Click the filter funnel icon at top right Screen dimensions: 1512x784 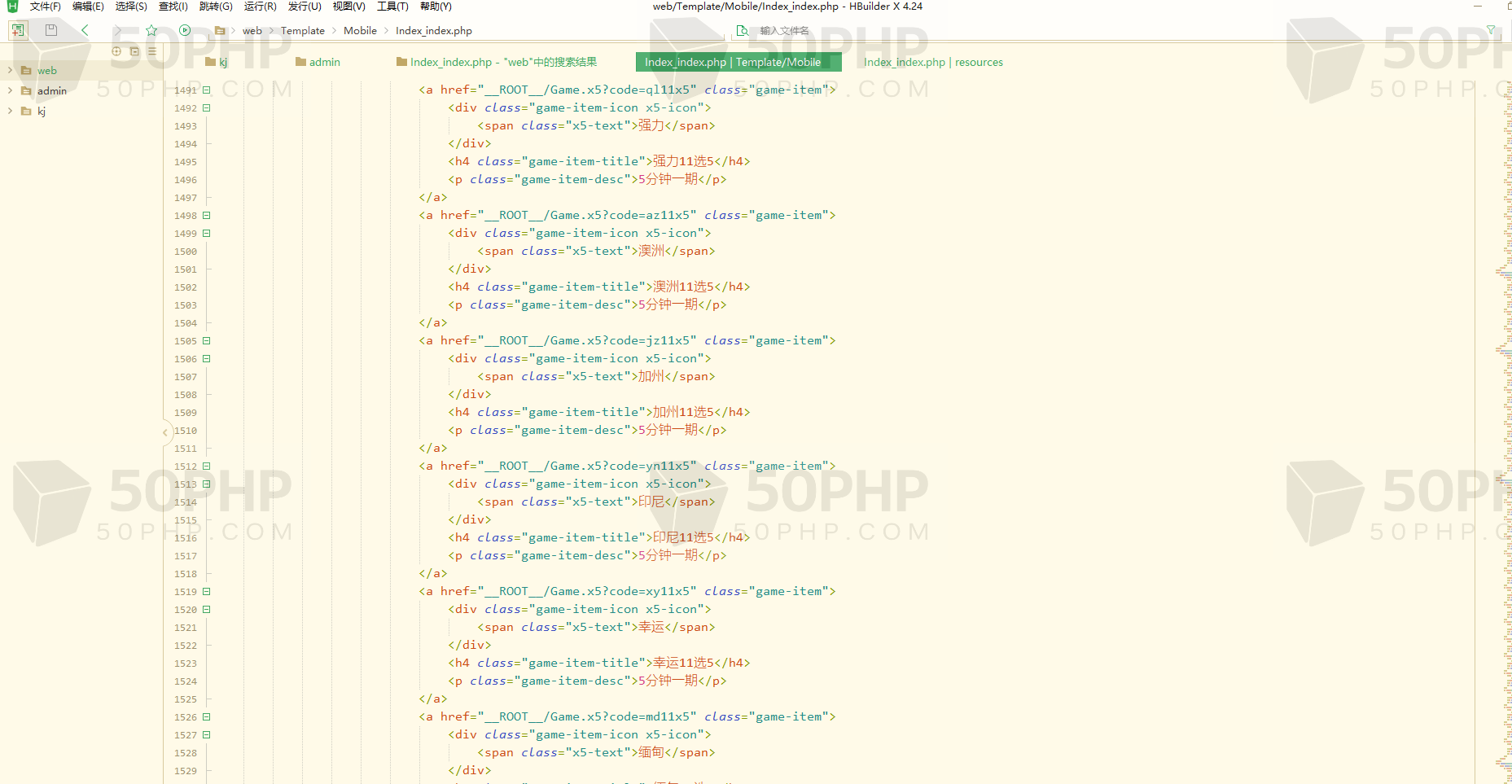click(x=1491, y=30)
